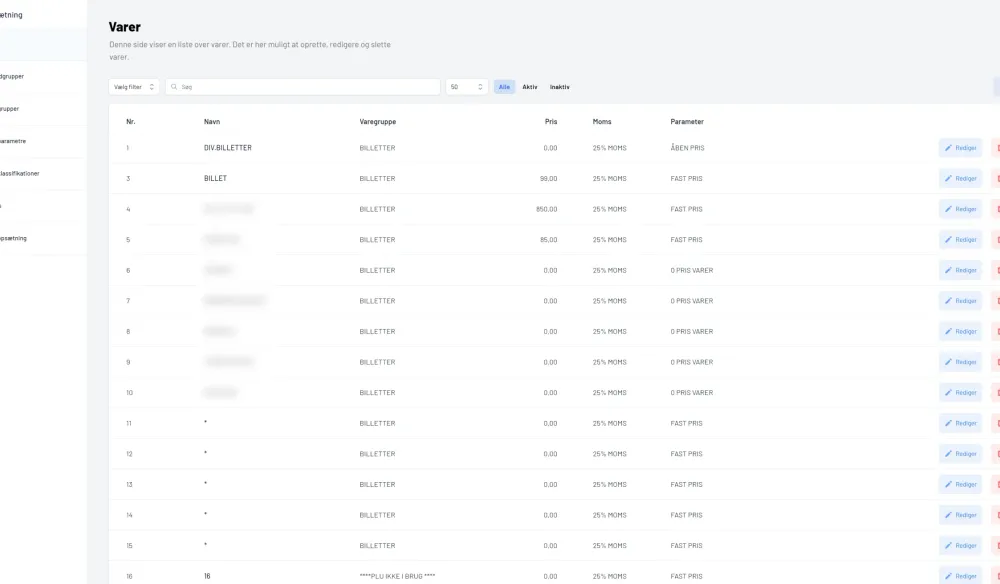The height and width of the screenshot is (584, 1000).
Task: Open the Vælg filter dropdown
Action: [x=134, y=87]
